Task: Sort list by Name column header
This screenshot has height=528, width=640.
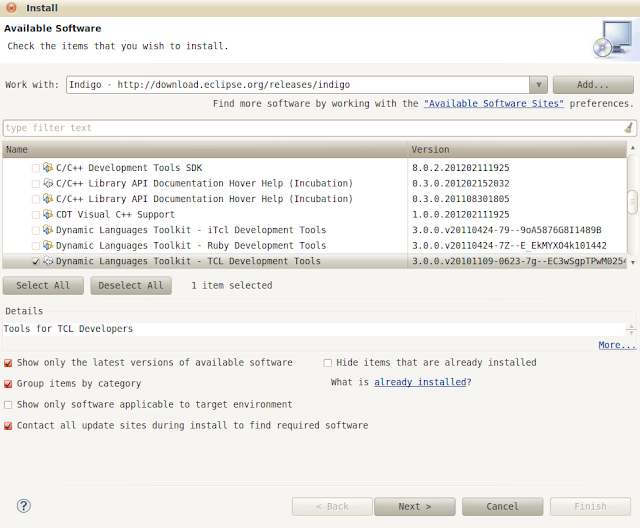Action: [x=205, y=149]
